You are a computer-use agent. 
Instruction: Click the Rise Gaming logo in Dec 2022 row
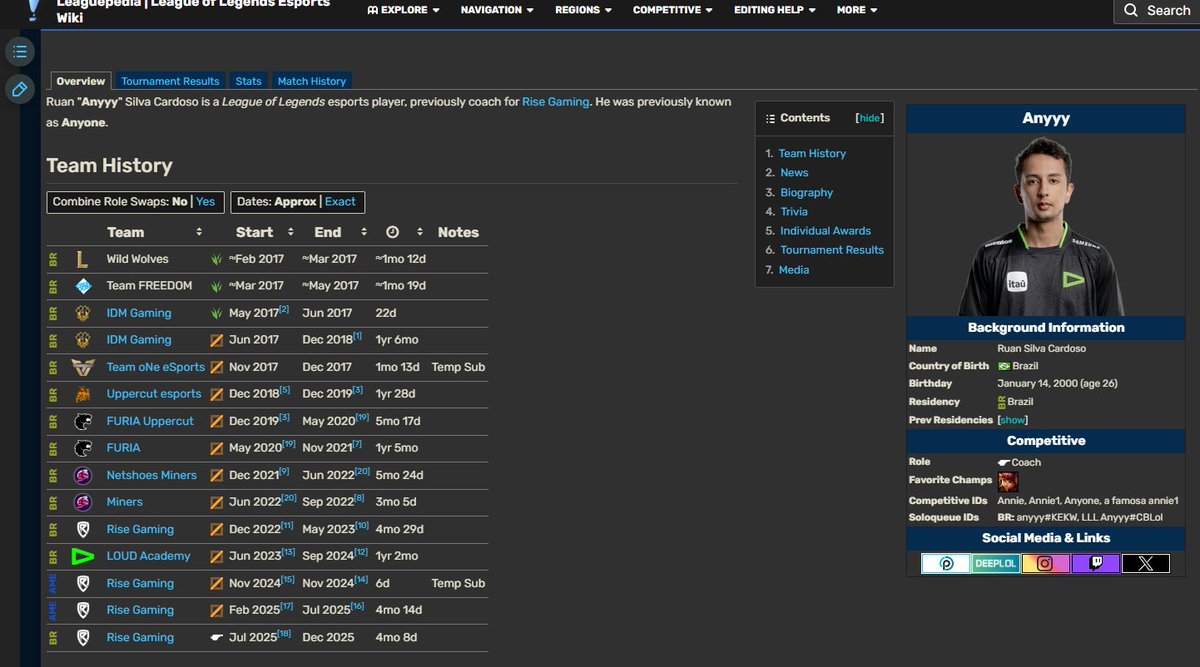(x=83, y=529)
